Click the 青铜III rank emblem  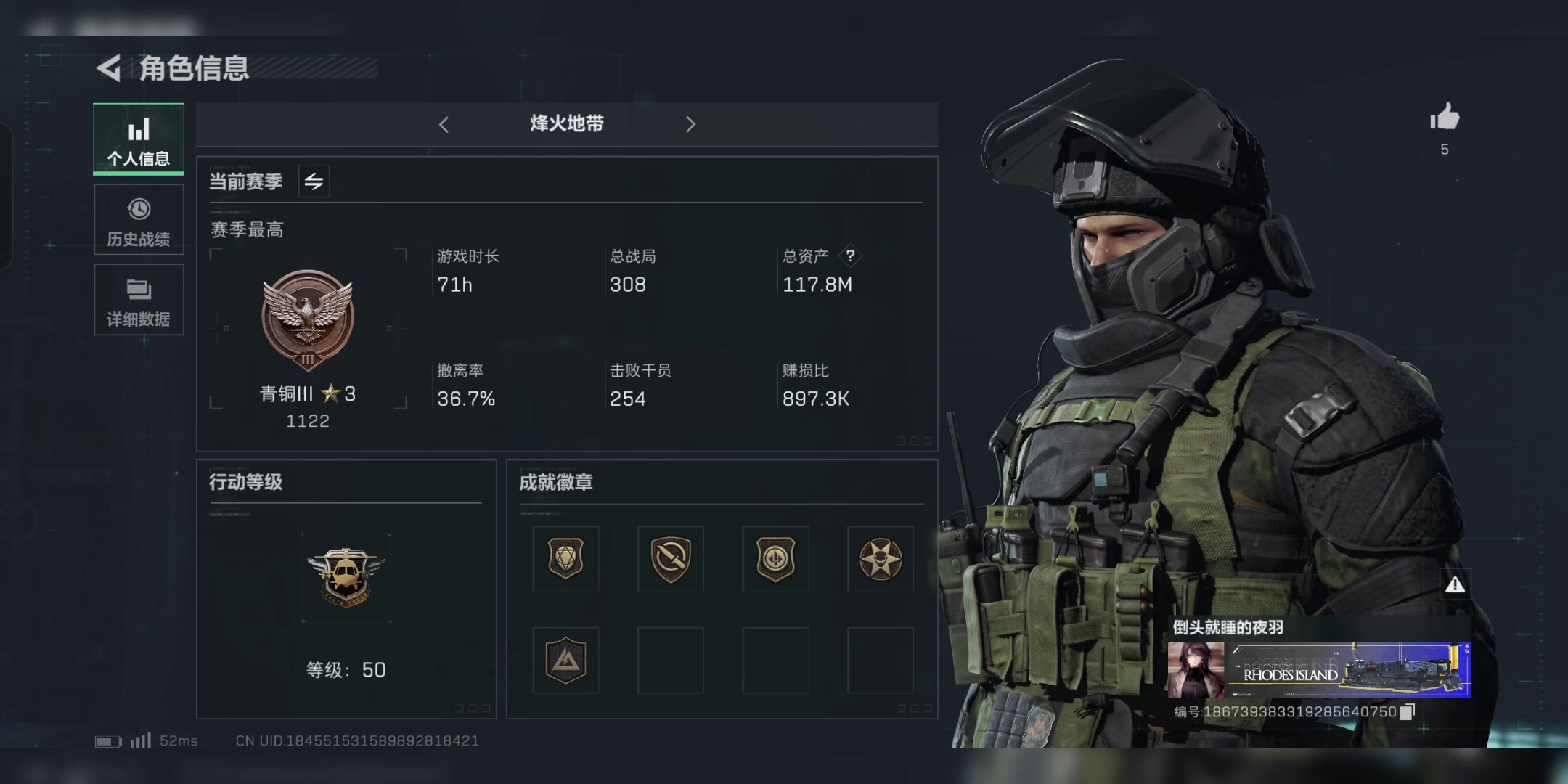tap(308, 320)
